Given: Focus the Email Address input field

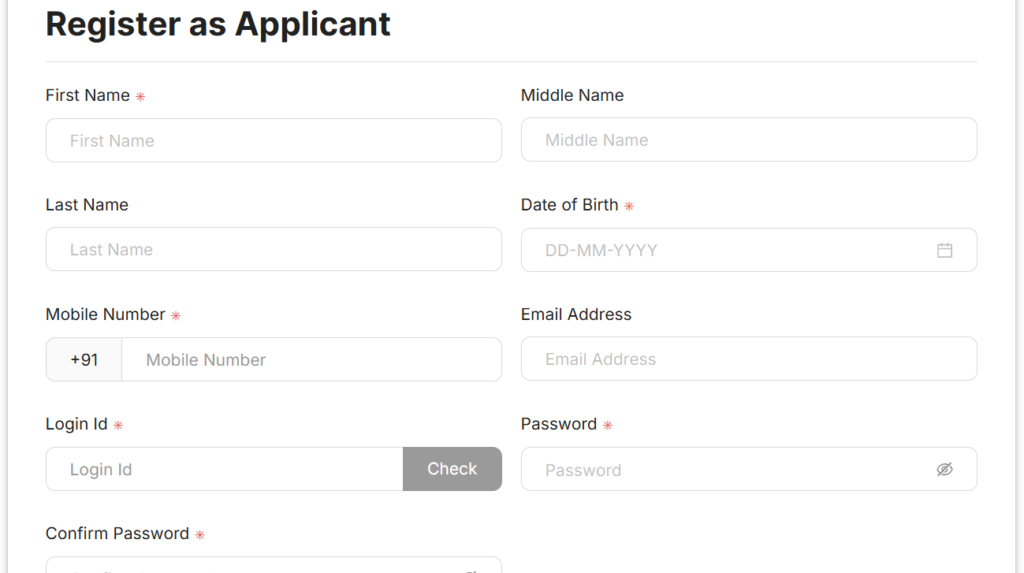Looking at the screenshot, I should coord(749,359).
